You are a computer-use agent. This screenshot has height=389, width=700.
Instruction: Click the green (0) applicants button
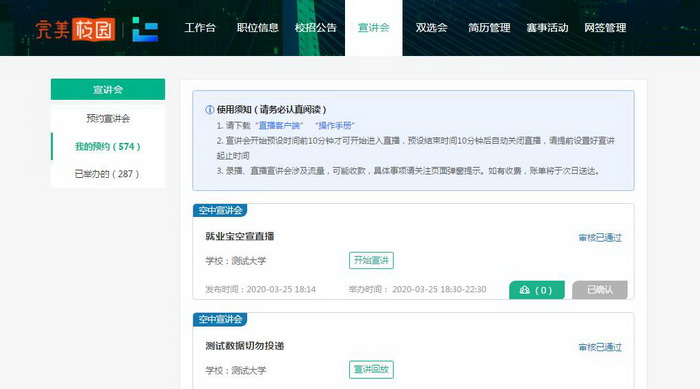click(537, 290)
